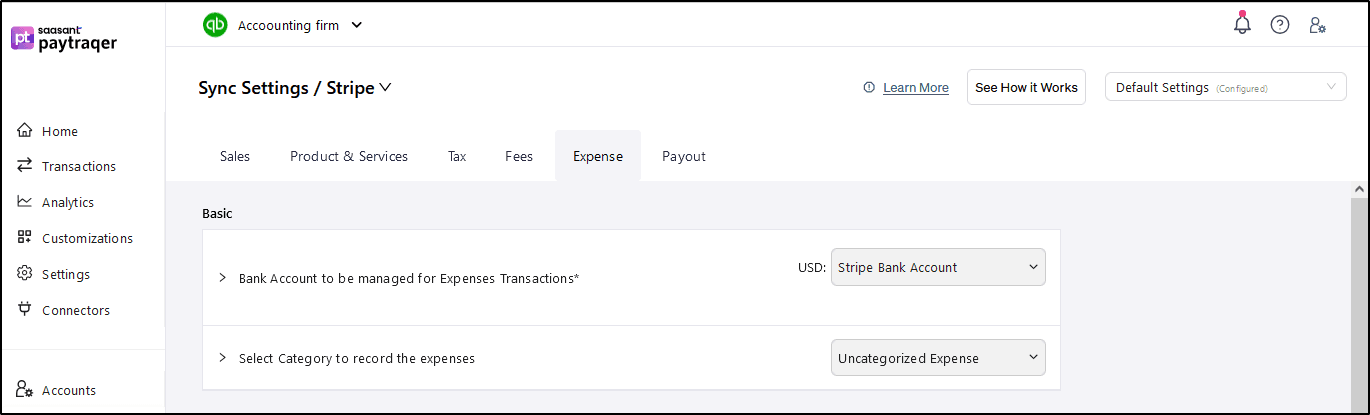Screen dimensions: 1370x415
Task: Click the Paytraqer logo icon
Action: (23, 38)
